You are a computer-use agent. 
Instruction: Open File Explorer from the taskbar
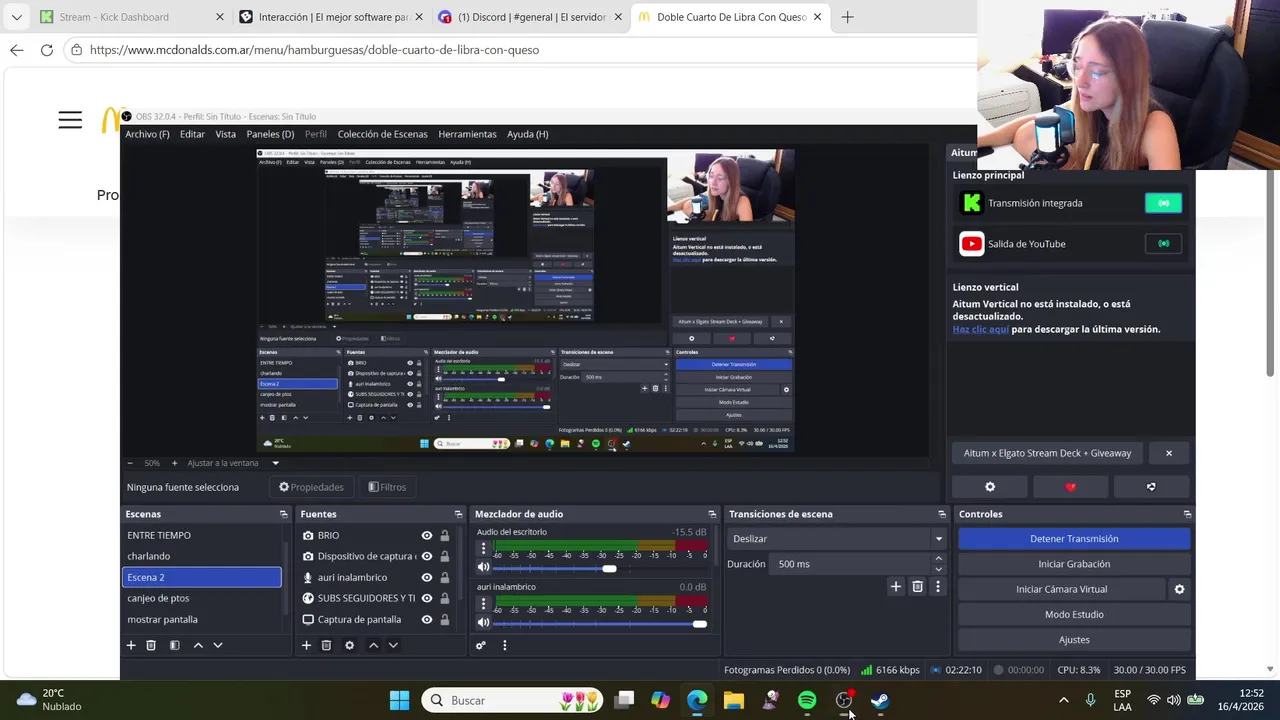point(734,700)
